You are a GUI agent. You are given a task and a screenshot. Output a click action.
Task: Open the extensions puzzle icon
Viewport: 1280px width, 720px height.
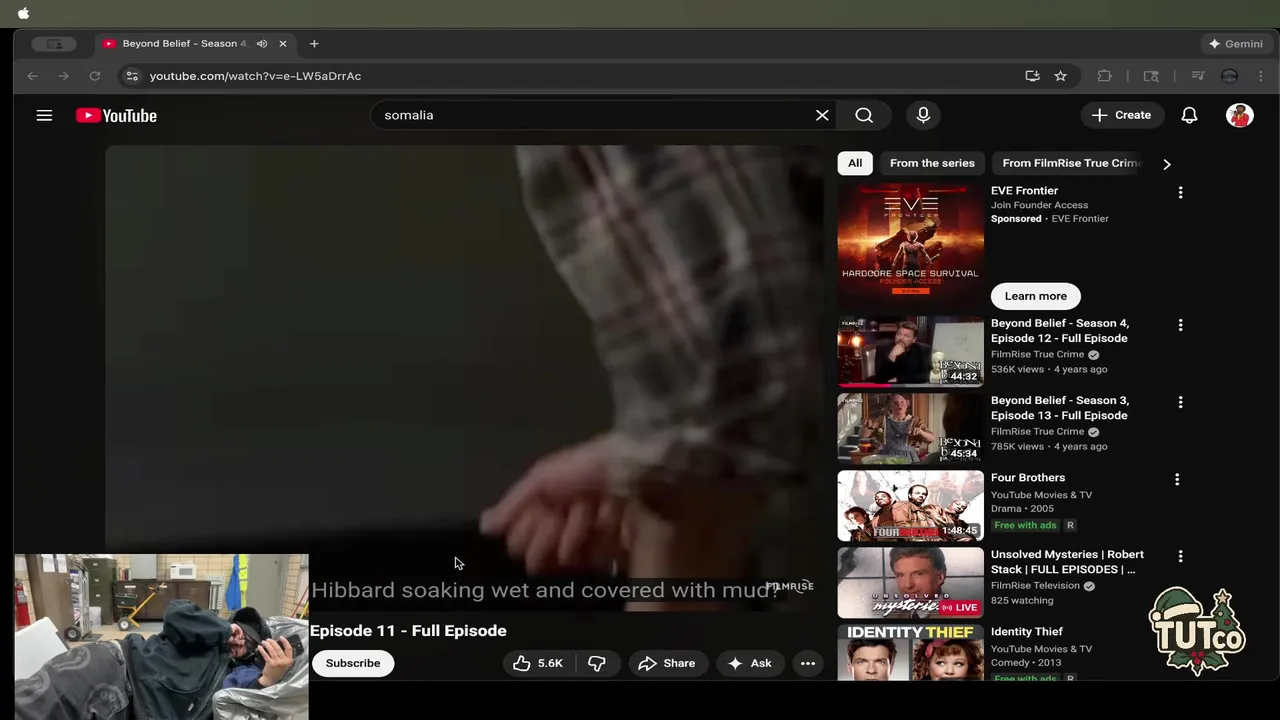[1104, 76]
